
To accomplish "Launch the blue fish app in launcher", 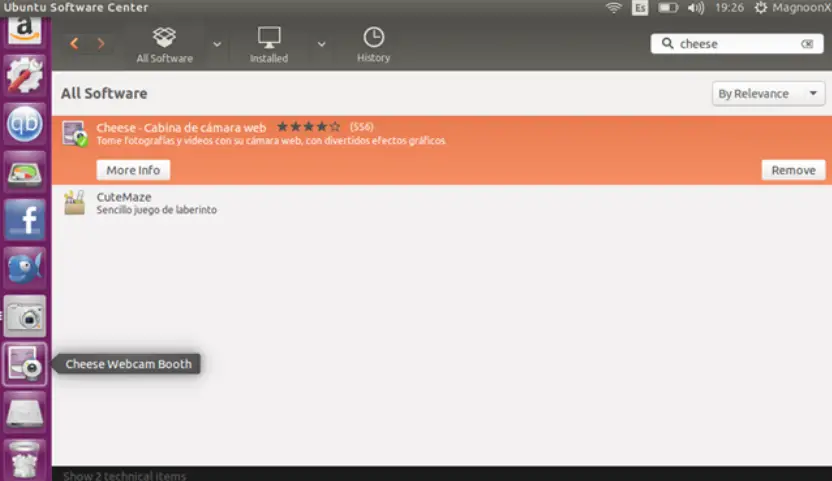I will (x=25, y=268).
